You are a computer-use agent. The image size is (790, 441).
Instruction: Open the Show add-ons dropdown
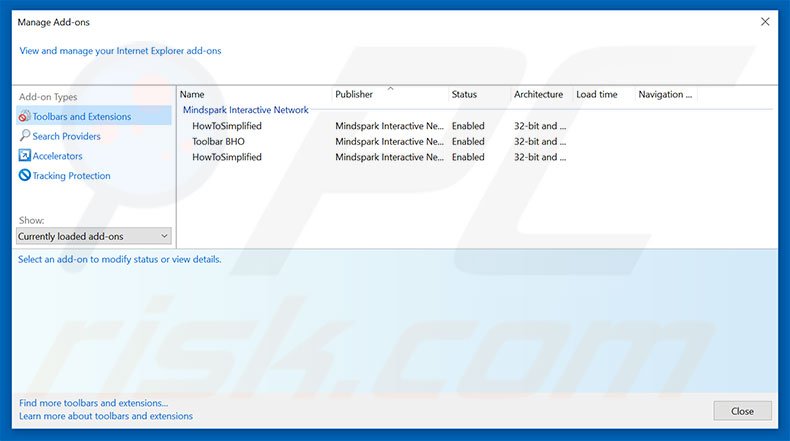pyautogui.click(x=94, y=236)
